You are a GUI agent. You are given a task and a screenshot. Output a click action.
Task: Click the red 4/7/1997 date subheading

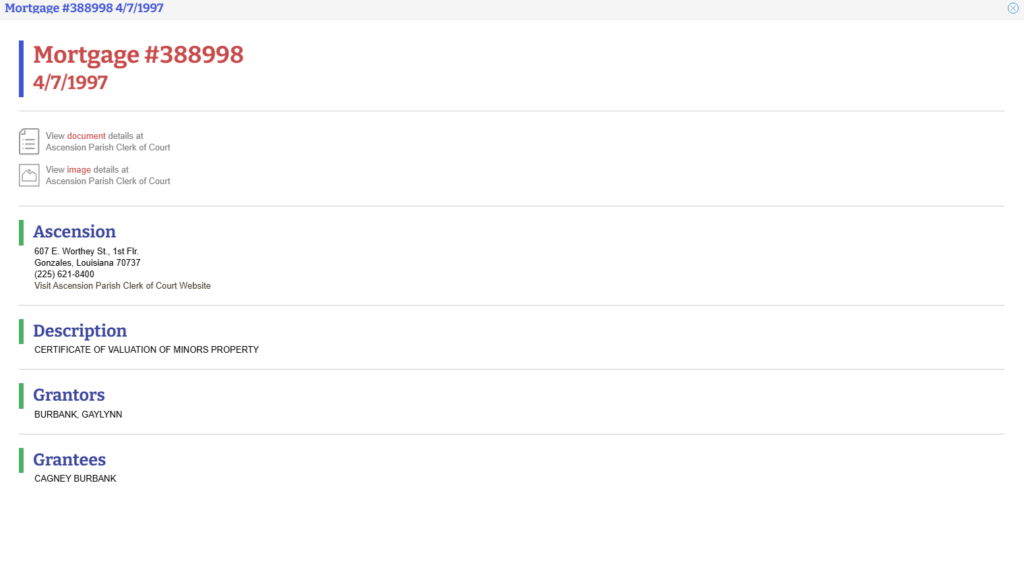click(70, 83)
